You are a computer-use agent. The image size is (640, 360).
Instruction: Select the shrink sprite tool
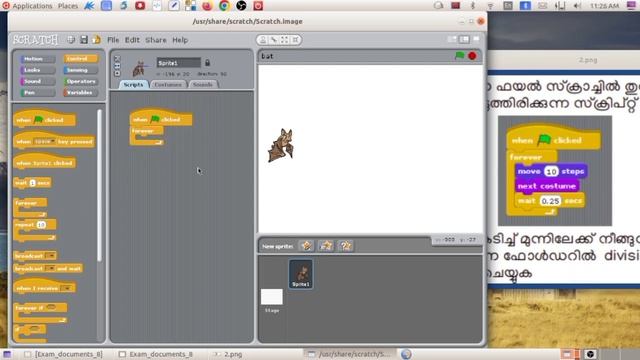coord(295,40)
